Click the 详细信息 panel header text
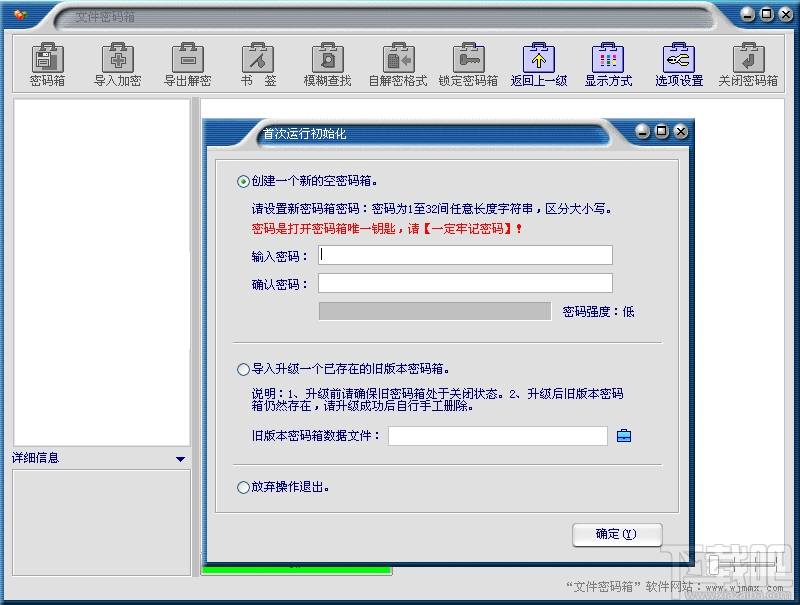The width and height of the screenshot is (800, 605). (36, 458)
